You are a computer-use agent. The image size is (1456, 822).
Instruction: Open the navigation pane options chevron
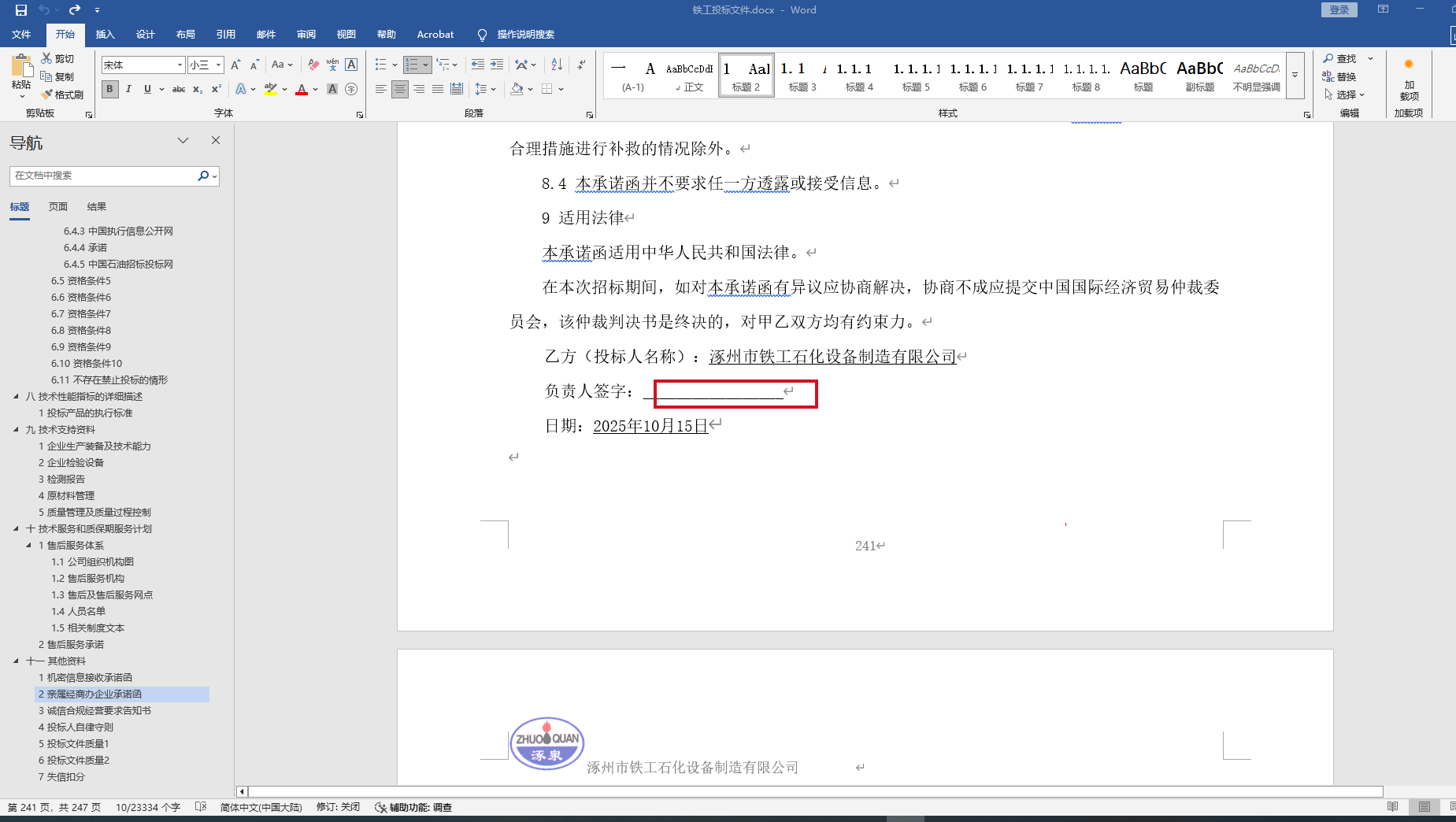[x=183, y=140]
